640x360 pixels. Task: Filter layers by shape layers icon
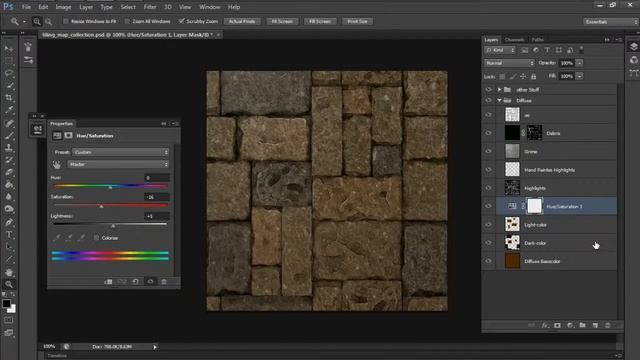[x=559, y=50]
